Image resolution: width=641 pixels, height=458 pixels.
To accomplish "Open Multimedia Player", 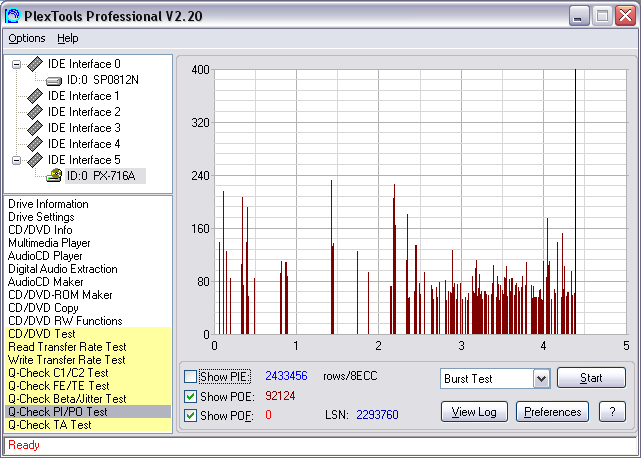I will pos(49,243).
